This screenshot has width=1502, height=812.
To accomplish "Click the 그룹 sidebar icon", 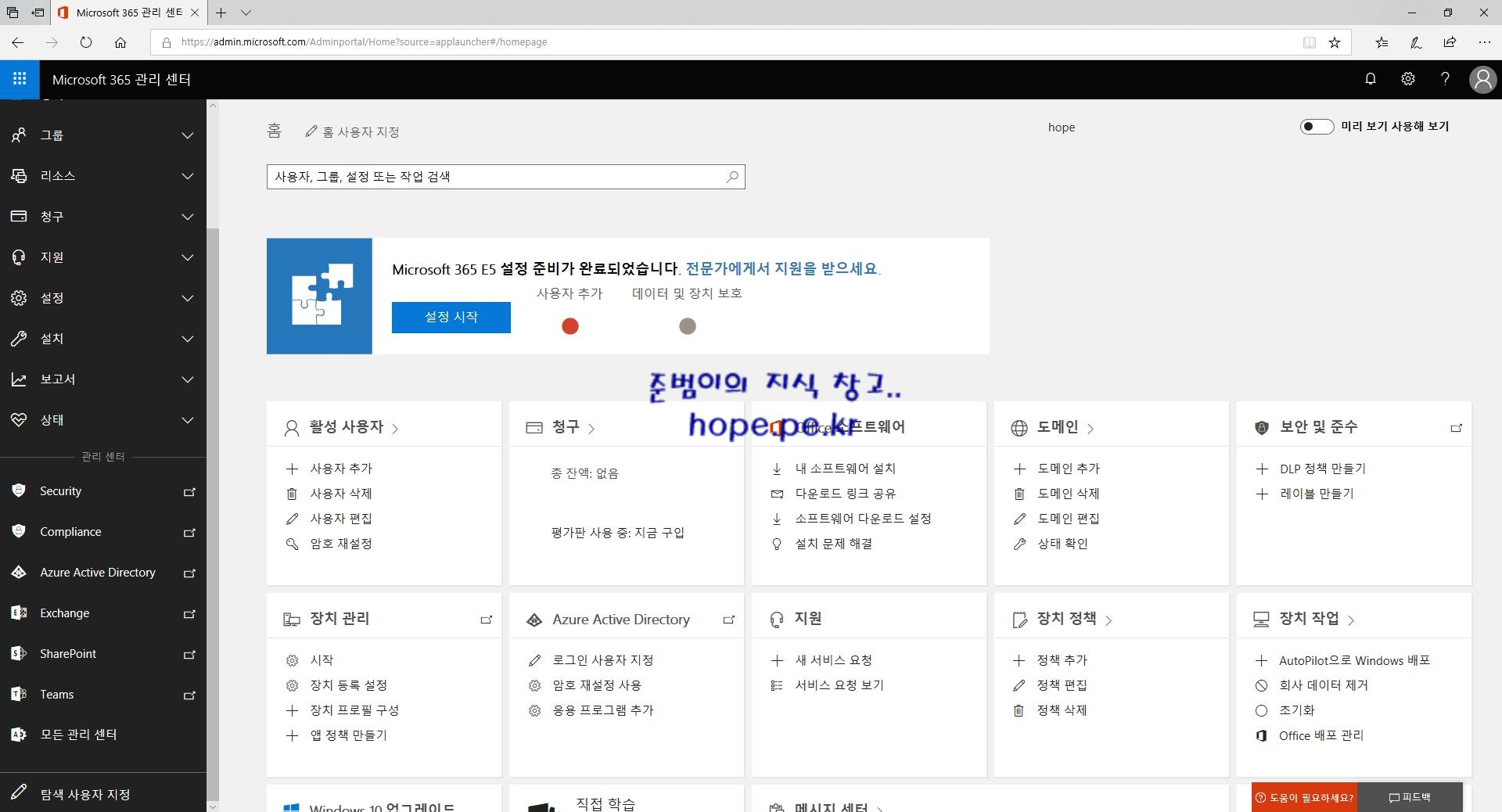I will click(x=19, y=135).
